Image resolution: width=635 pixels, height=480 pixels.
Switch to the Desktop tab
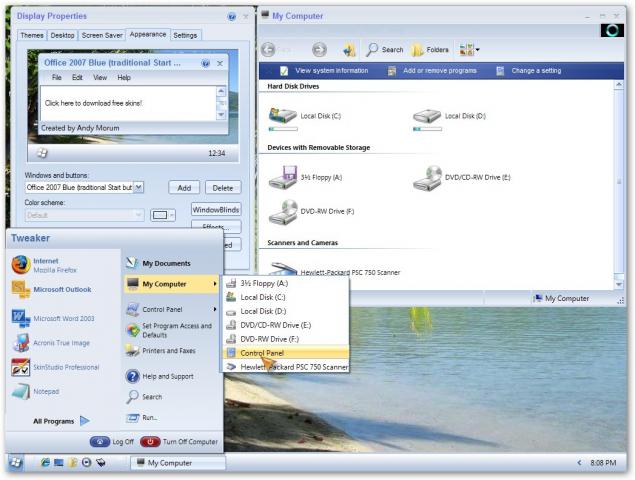[x=62, y=35]
